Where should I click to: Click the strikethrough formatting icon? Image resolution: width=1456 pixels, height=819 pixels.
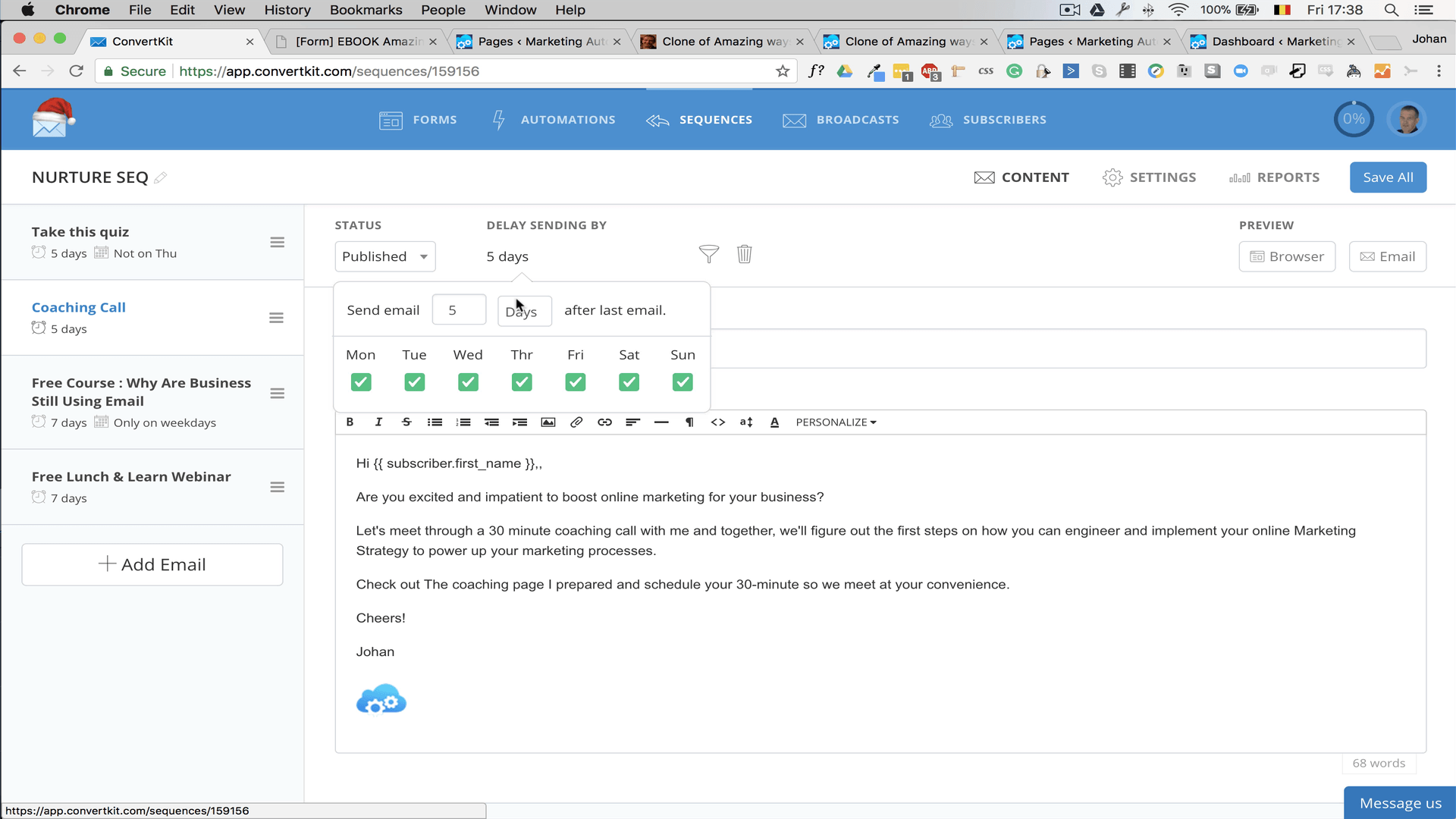[x=407, y=422]
